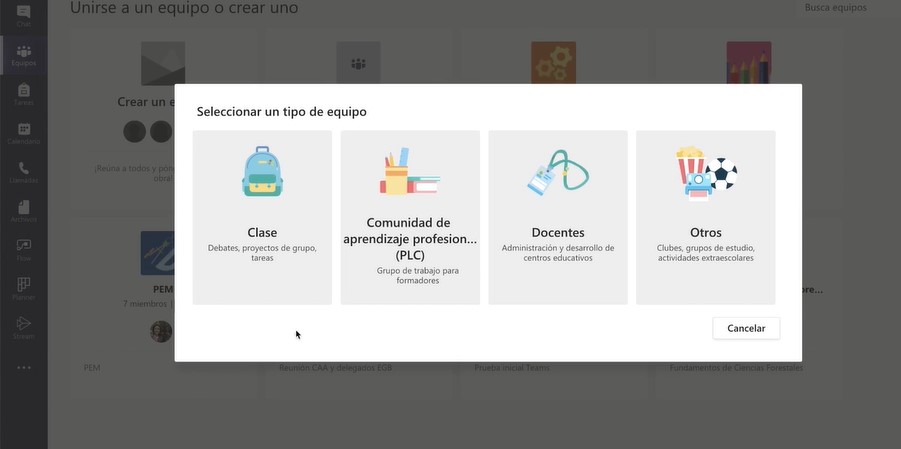Click 'Debates, proyectos de grupo, tareas' description
Screen dimensions: 901x449
pos(262,254)
